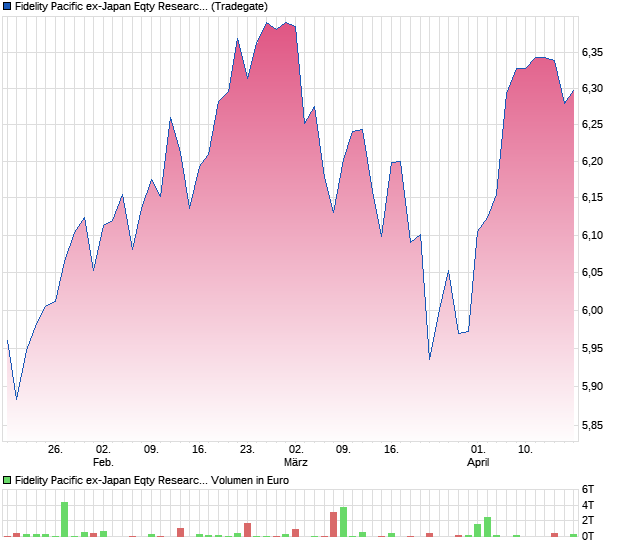Image resolution: width=620 pixels, height=546 pixels.
Task: Click the 'Feb.' month label
Action: 103,462
